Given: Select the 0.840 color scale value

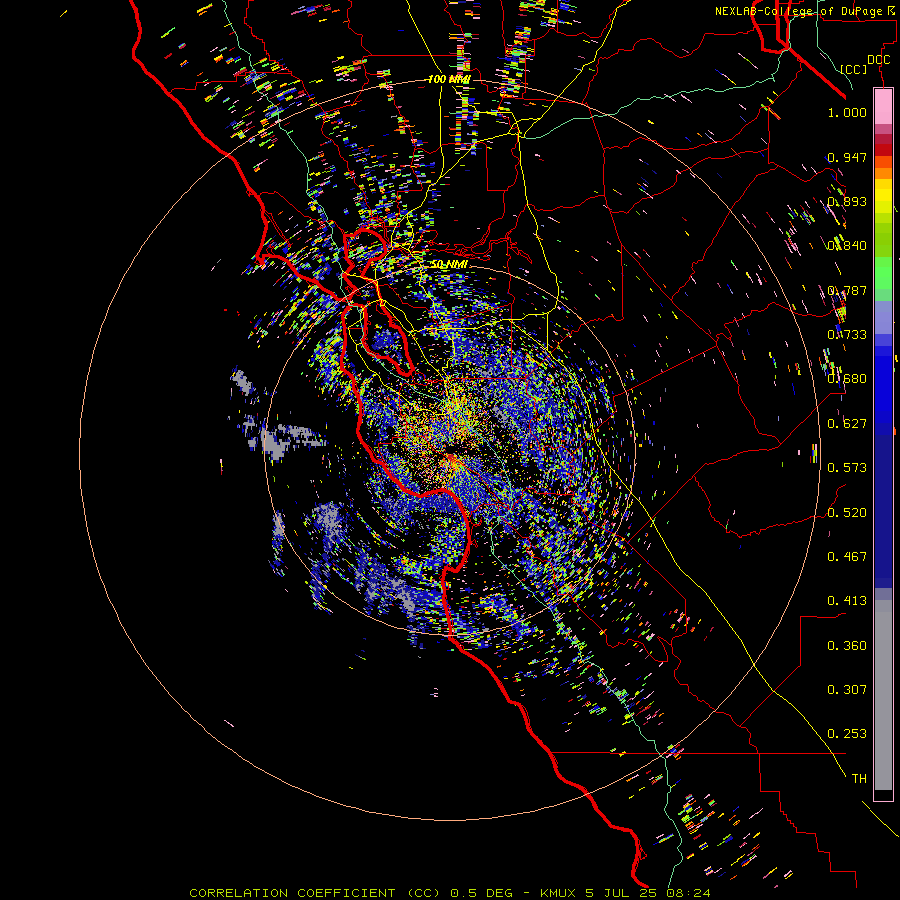Looking at the screenshot, I should tap(847, 246).
